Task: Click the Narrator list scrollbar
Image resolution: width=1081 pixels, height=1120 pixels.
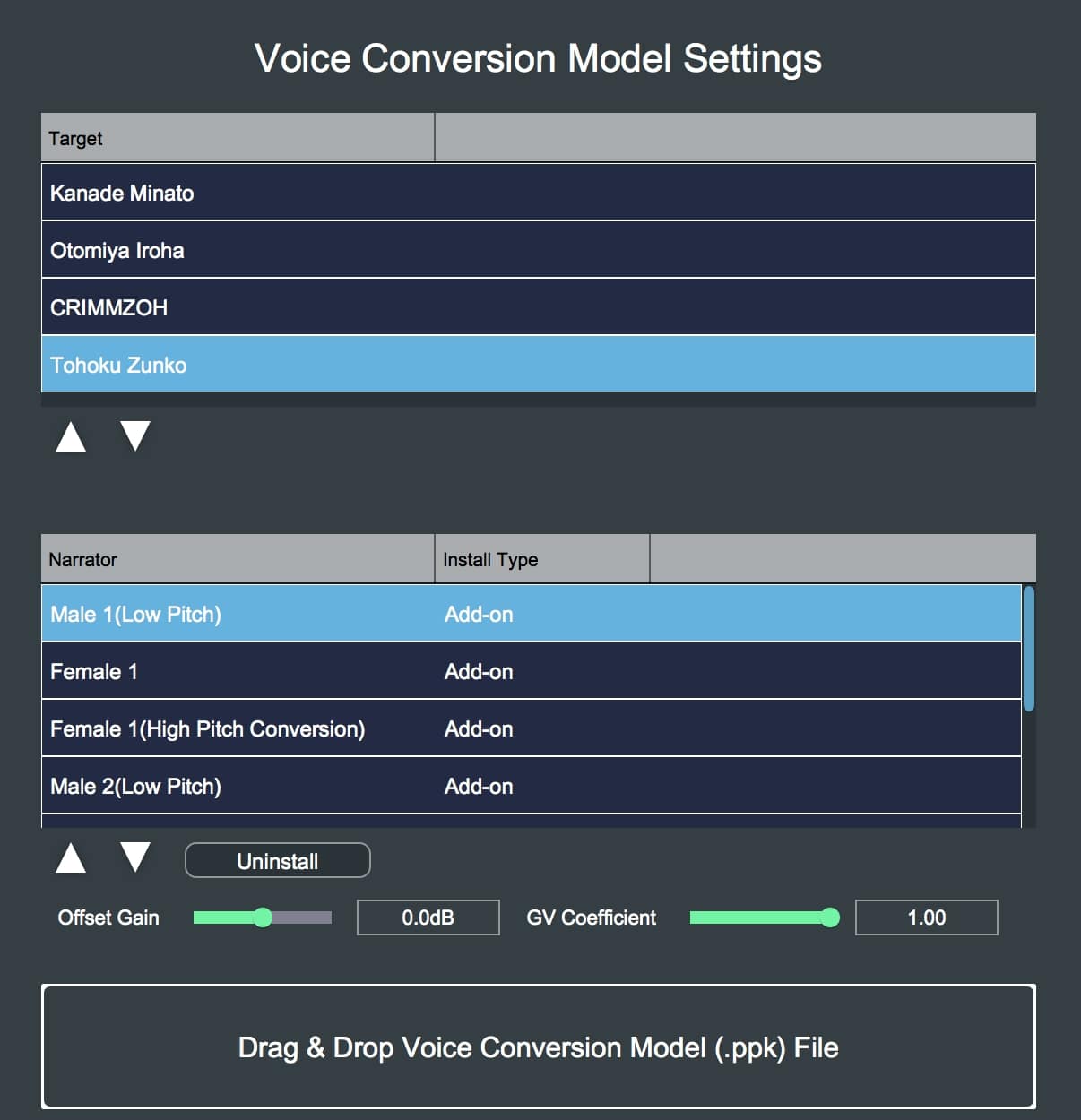Action: tap(1029, 649)
